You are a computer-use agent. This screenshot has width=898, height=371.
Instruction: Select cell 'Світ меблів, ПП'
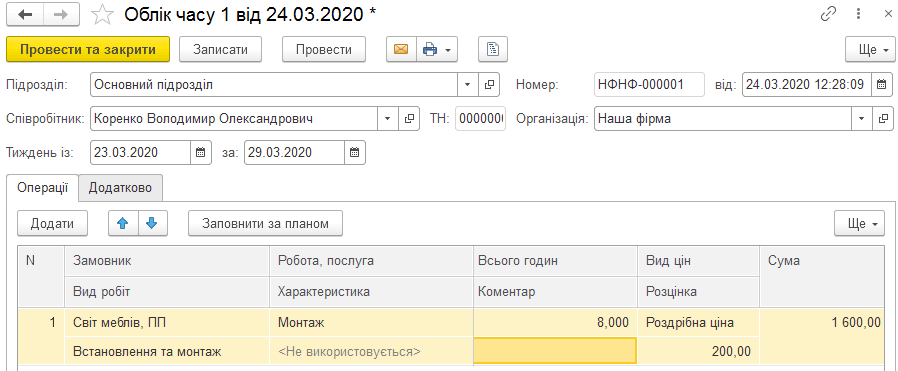[167, 323]
